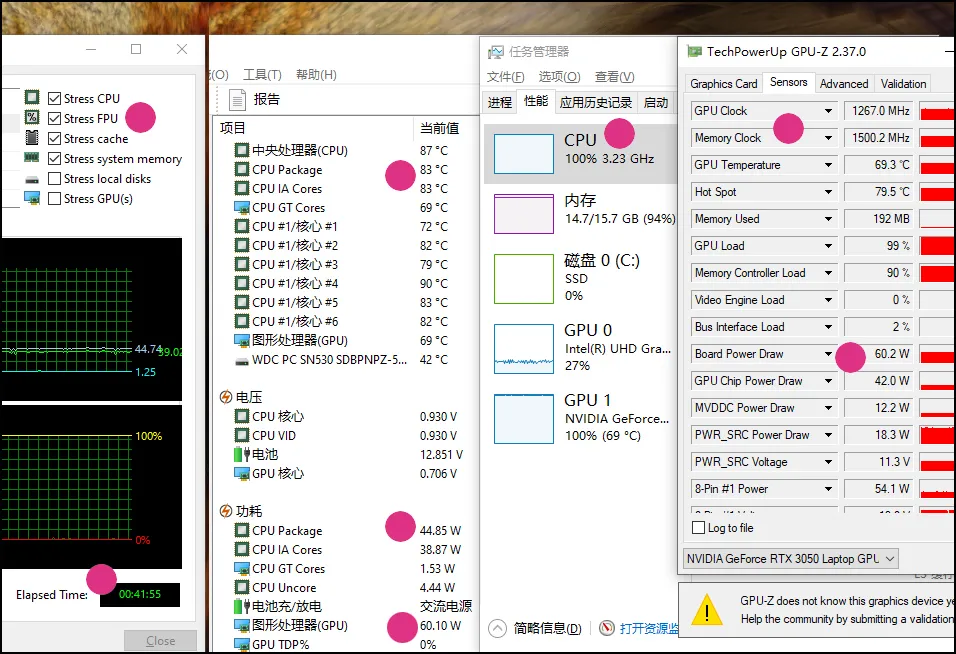Open the 帮助(H) menu
This screenshot has width=956, height=654.
tap(316, 74)
